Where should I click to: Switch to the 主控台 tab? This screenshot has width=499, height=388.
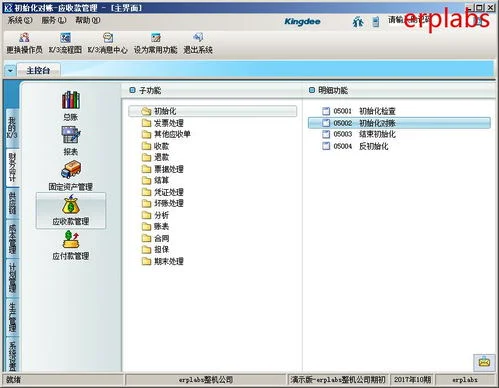point(38,70)
